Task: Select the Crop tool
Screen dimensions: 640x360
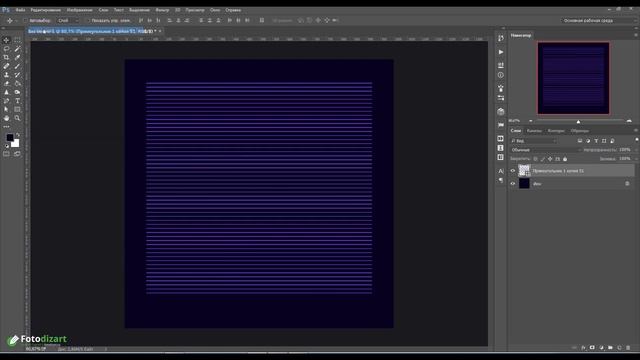Action: [x=6, y=57]
